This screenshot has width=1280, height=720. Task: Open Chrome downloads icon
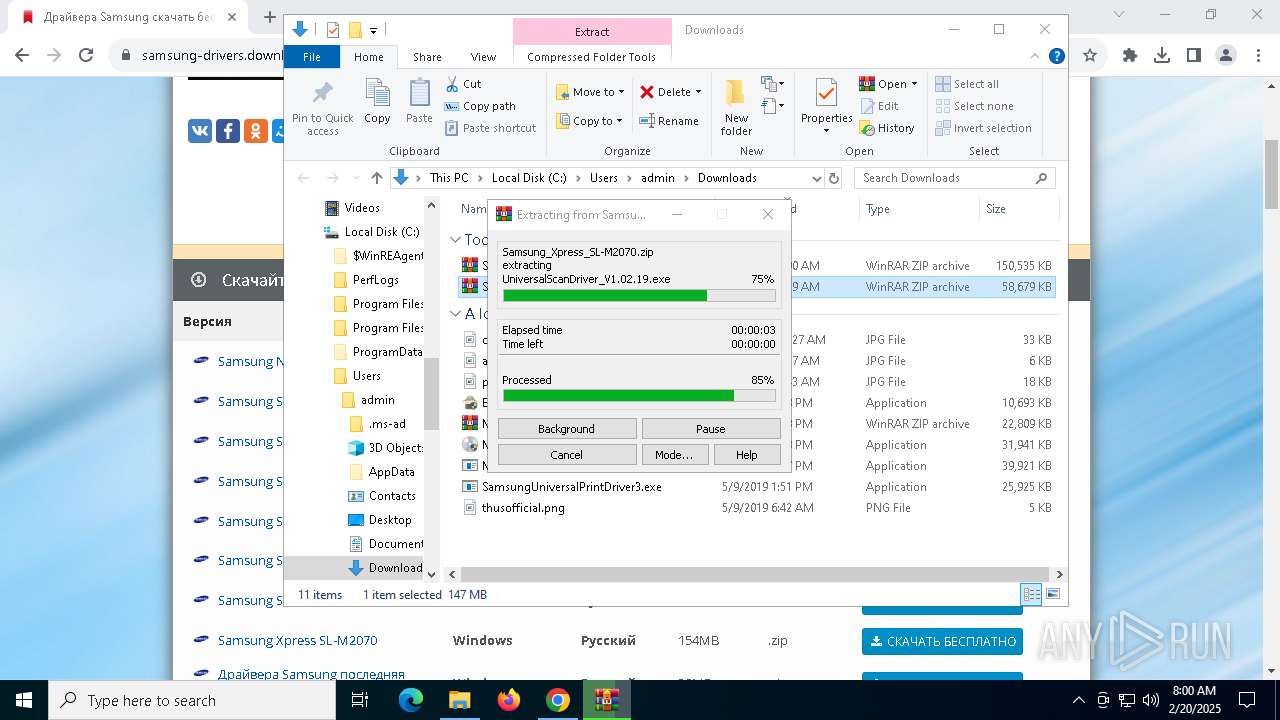click(x=1162, y=56)
